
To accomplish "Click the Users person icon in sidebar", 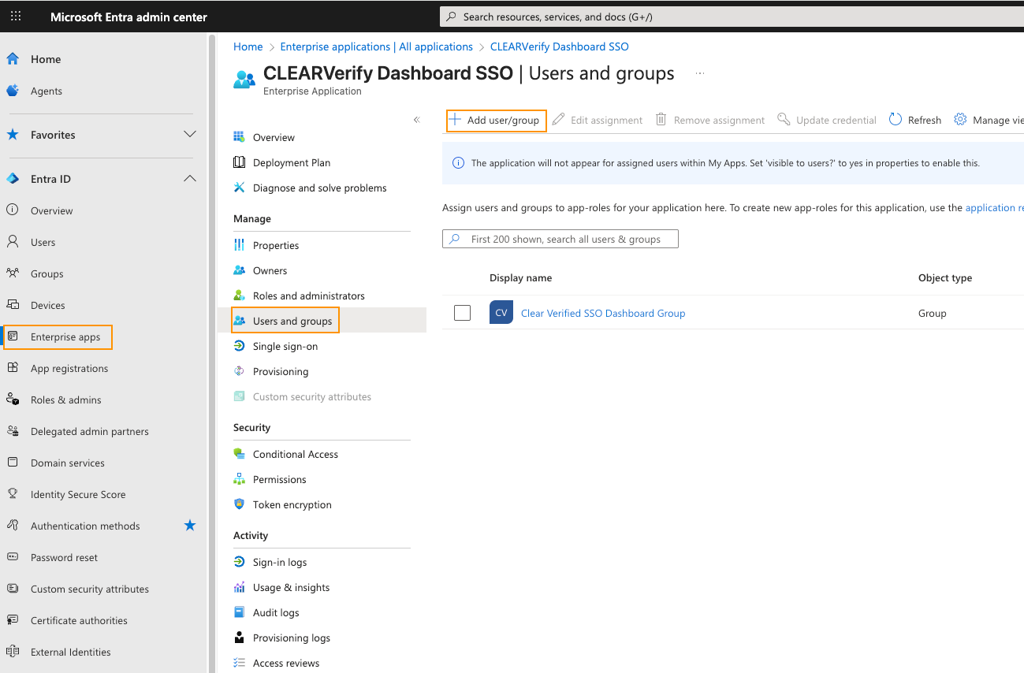I will pos(12,242).
